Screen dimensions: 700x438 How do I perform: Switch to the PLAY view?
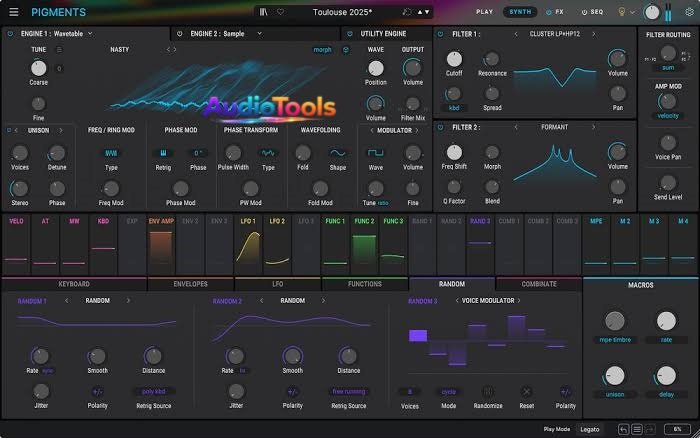click(x=484, y=12)
